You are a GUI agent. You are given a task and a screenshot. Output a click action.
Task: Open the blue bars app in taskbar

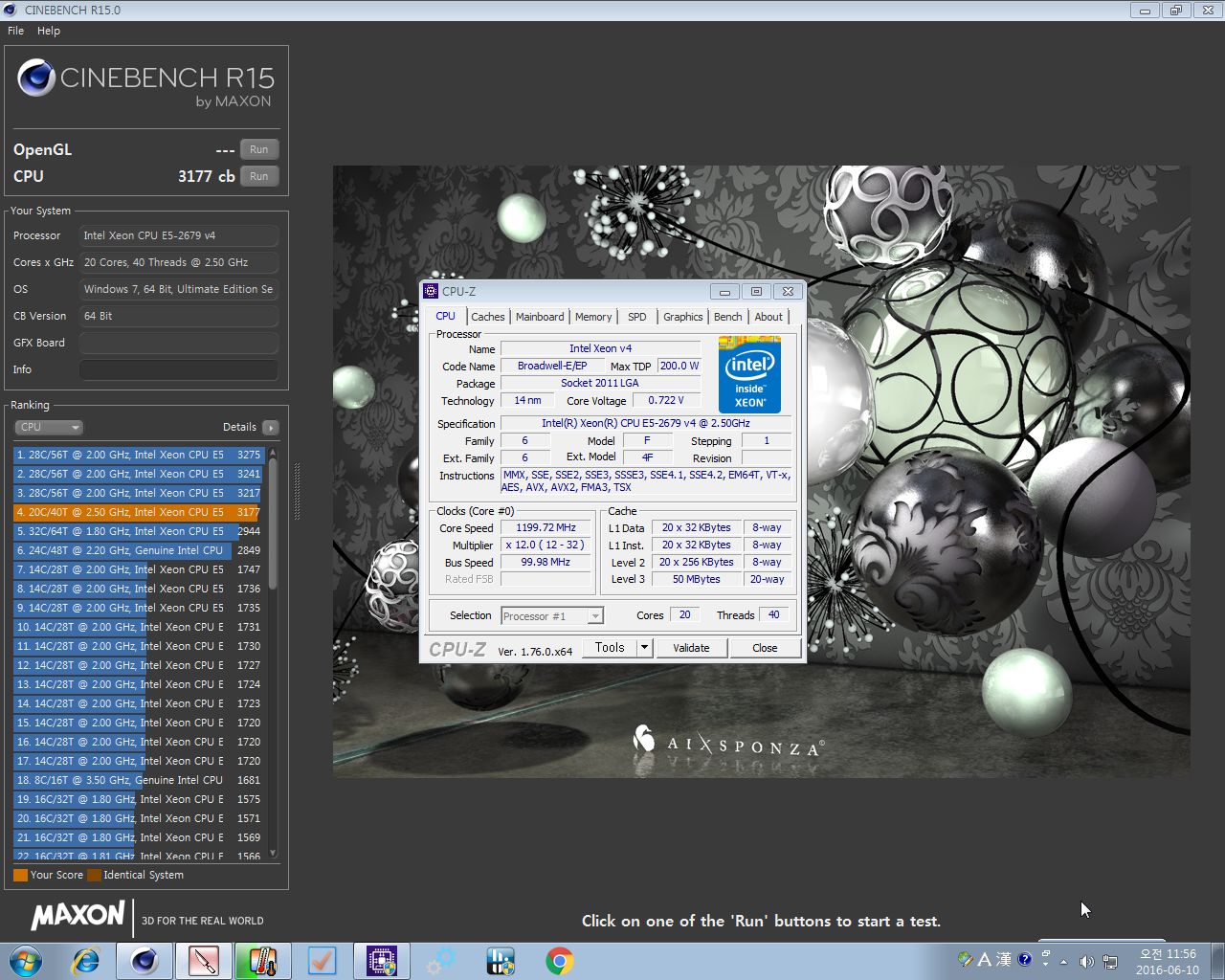pos(501,961)
